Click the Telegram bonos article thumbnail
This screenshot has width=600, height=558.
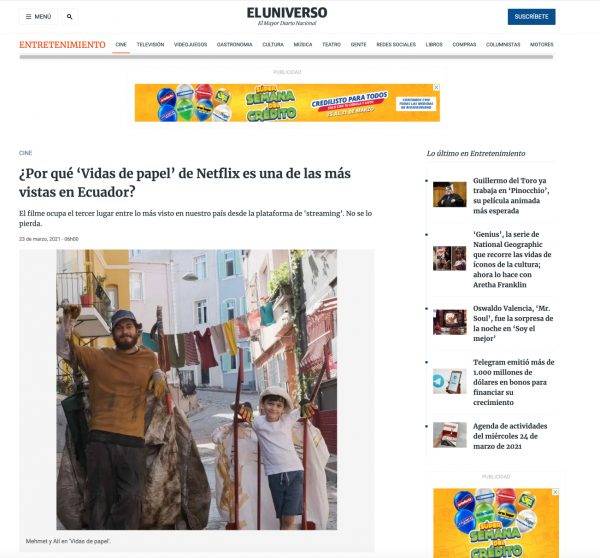click(450, 381)
